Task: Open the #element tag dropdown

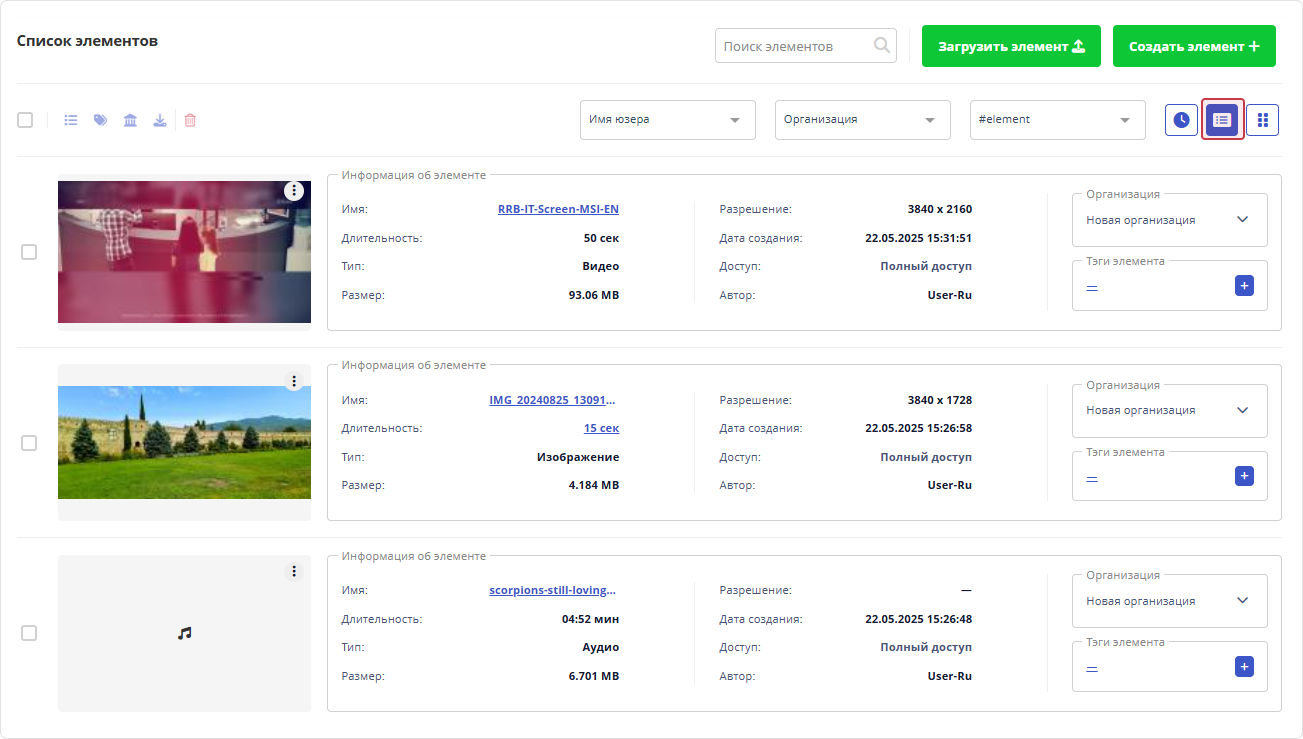Action: click(x=1057, y=120)
